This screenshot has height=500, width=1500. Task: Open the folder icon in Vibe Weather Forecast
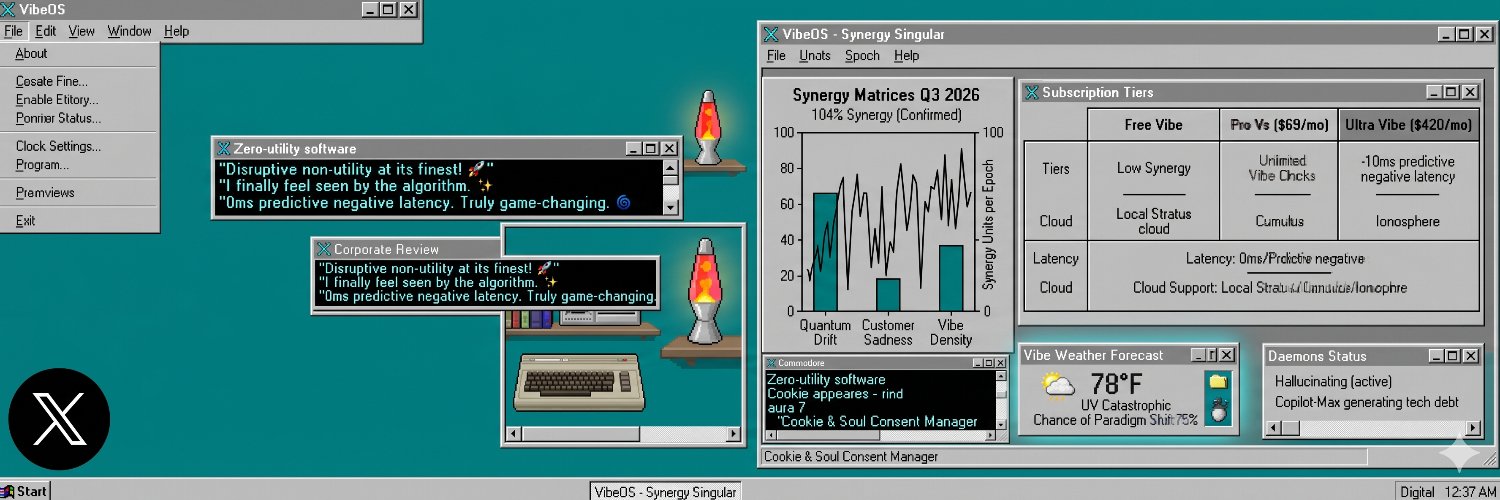(x=1217, y=382)
